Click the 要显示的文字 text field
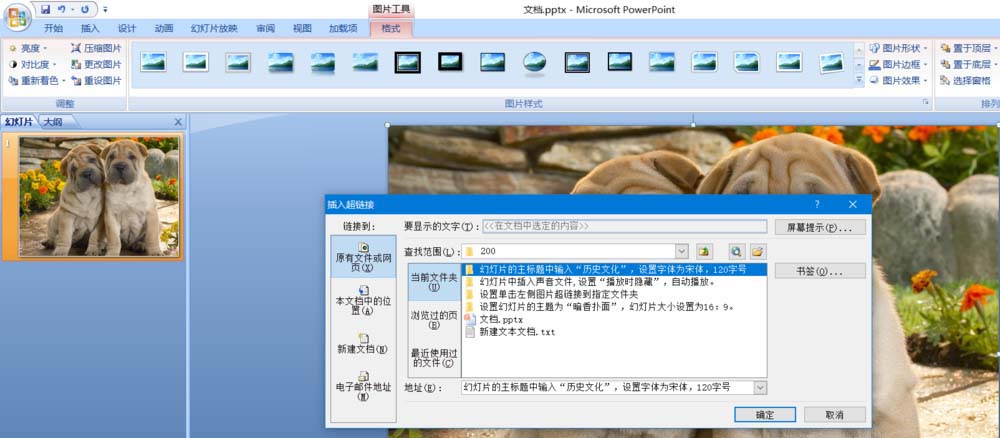Image resolution: width=1000 pixels, height=438 pixels. [624, 226]
